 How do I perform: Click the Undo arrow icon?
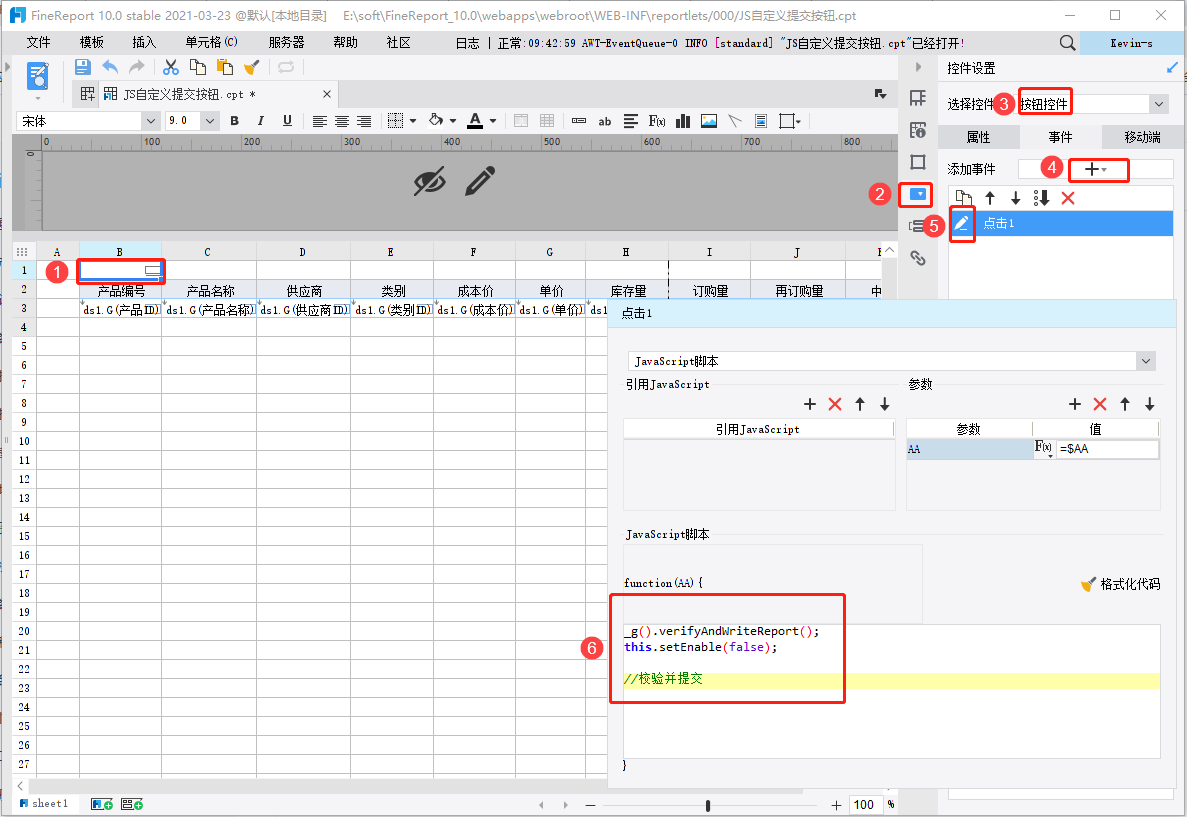(110, 67)
